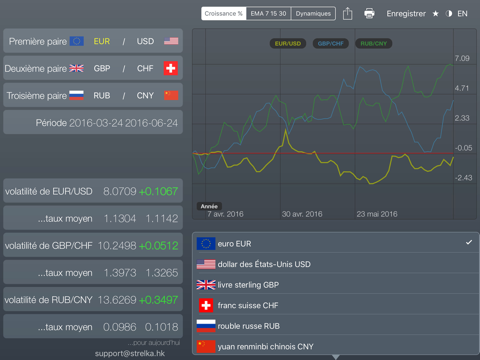Open support@strelka.hk email link
Viewport: 480px width, 360px height.
tap(130, 354)
